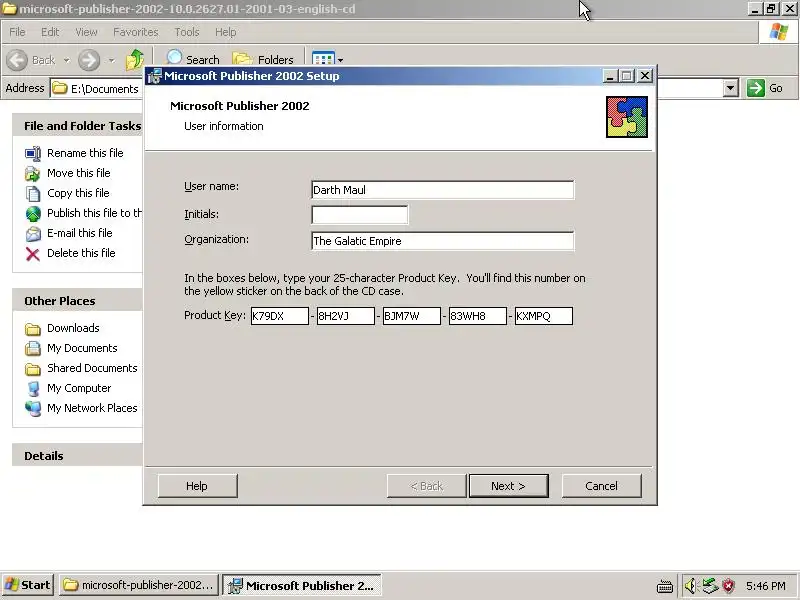Toggle the Folders pane button
This screenshot has width=800, height=600.
(263, 60)
